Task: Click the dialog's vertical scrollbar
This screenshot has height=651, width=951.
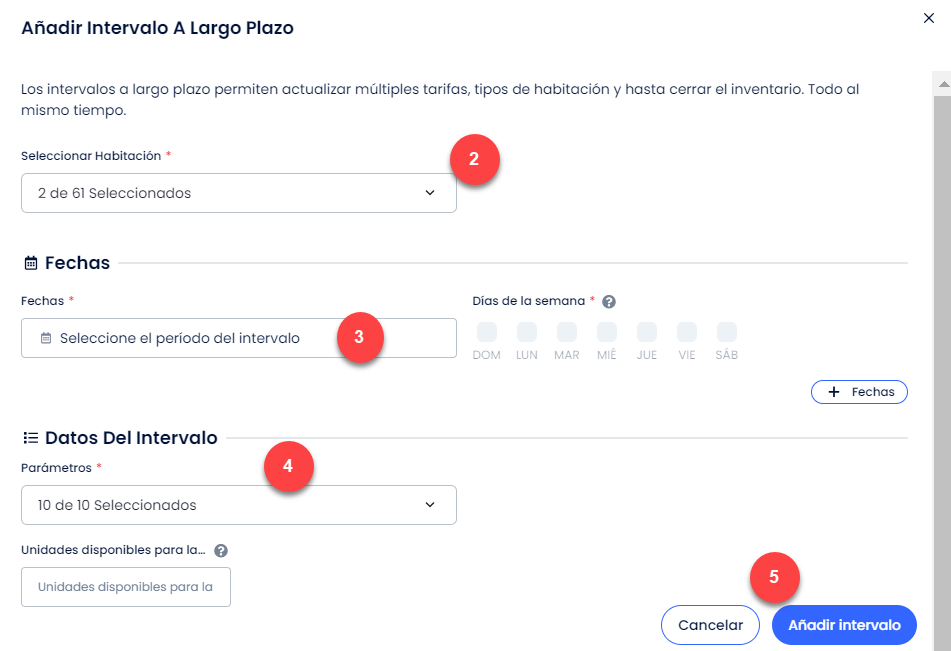Action: point(942,360)
